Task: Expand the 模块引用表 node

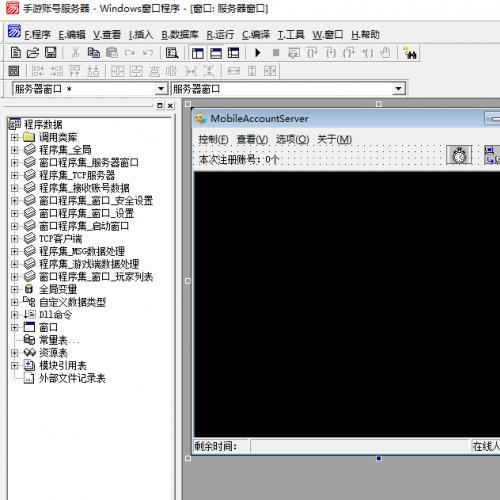Action: [x=14, y=365]
